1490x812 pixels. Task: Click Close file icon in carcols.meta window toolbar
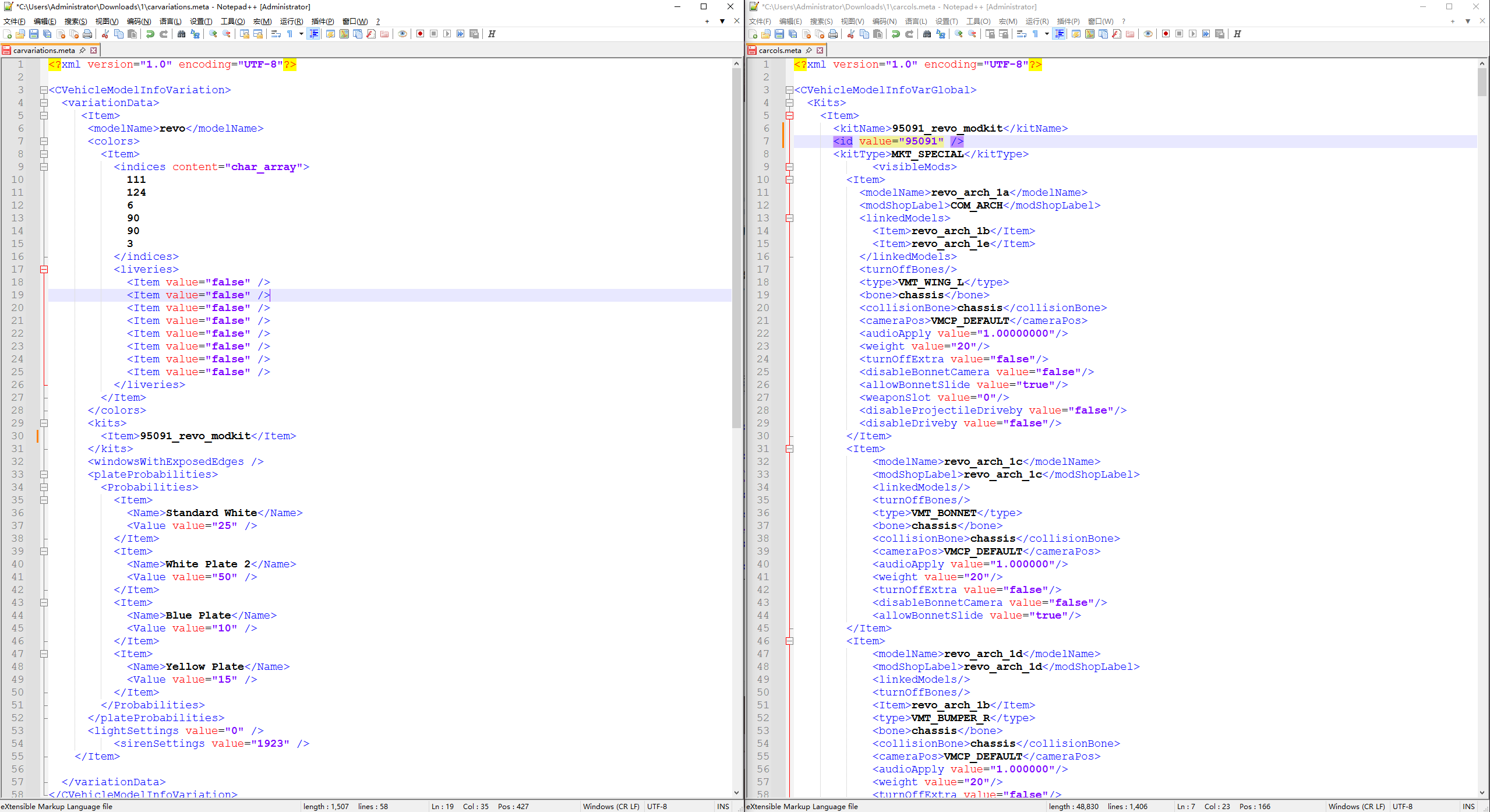point(806,34)
